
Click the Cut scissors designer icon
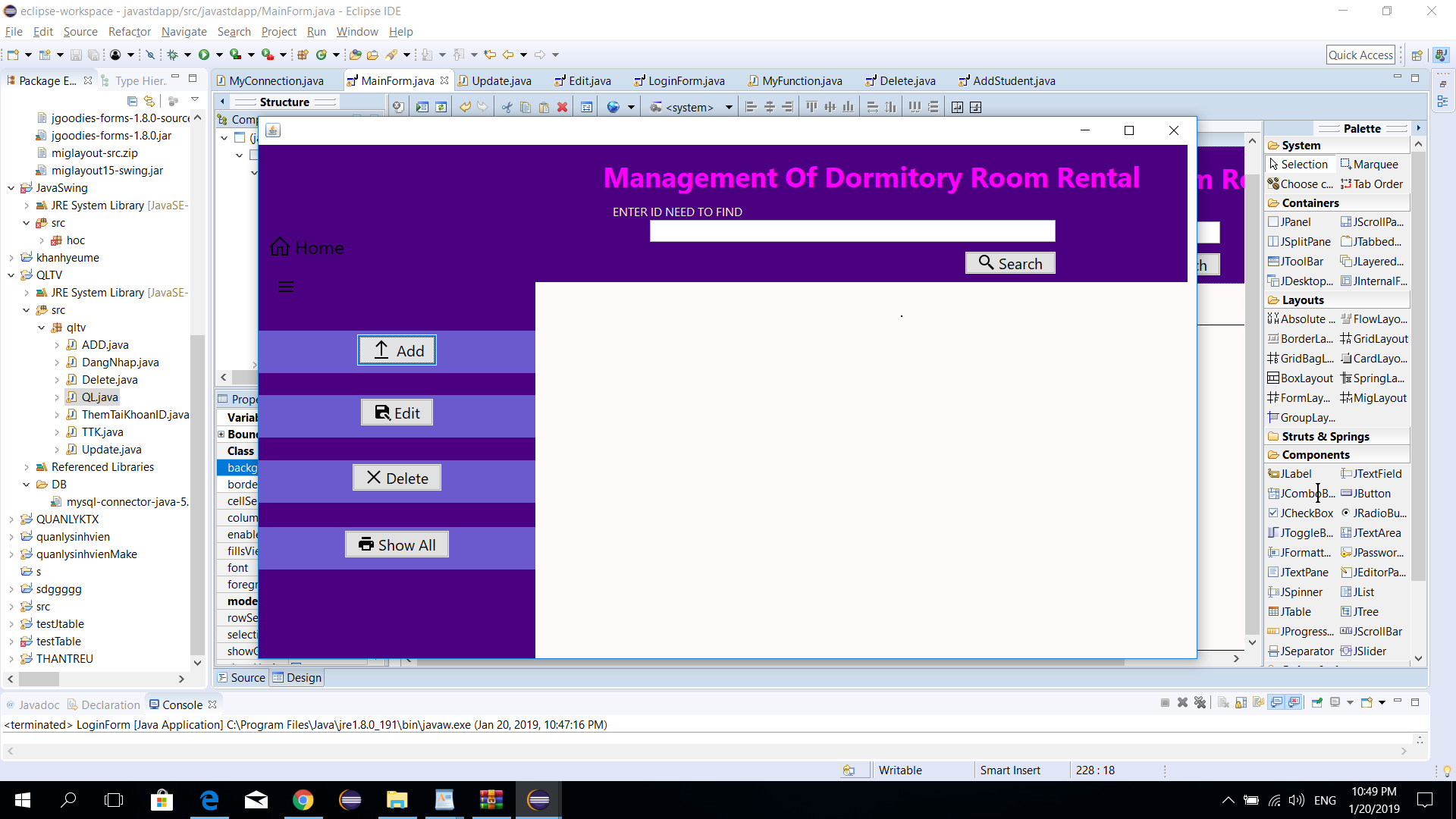507,108
